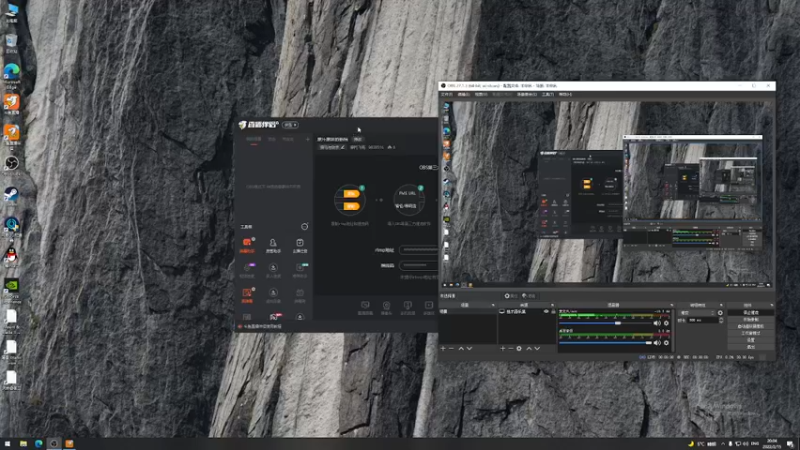Open desktop audio gear settings in OBS mixer

click(x=666, y=342)
